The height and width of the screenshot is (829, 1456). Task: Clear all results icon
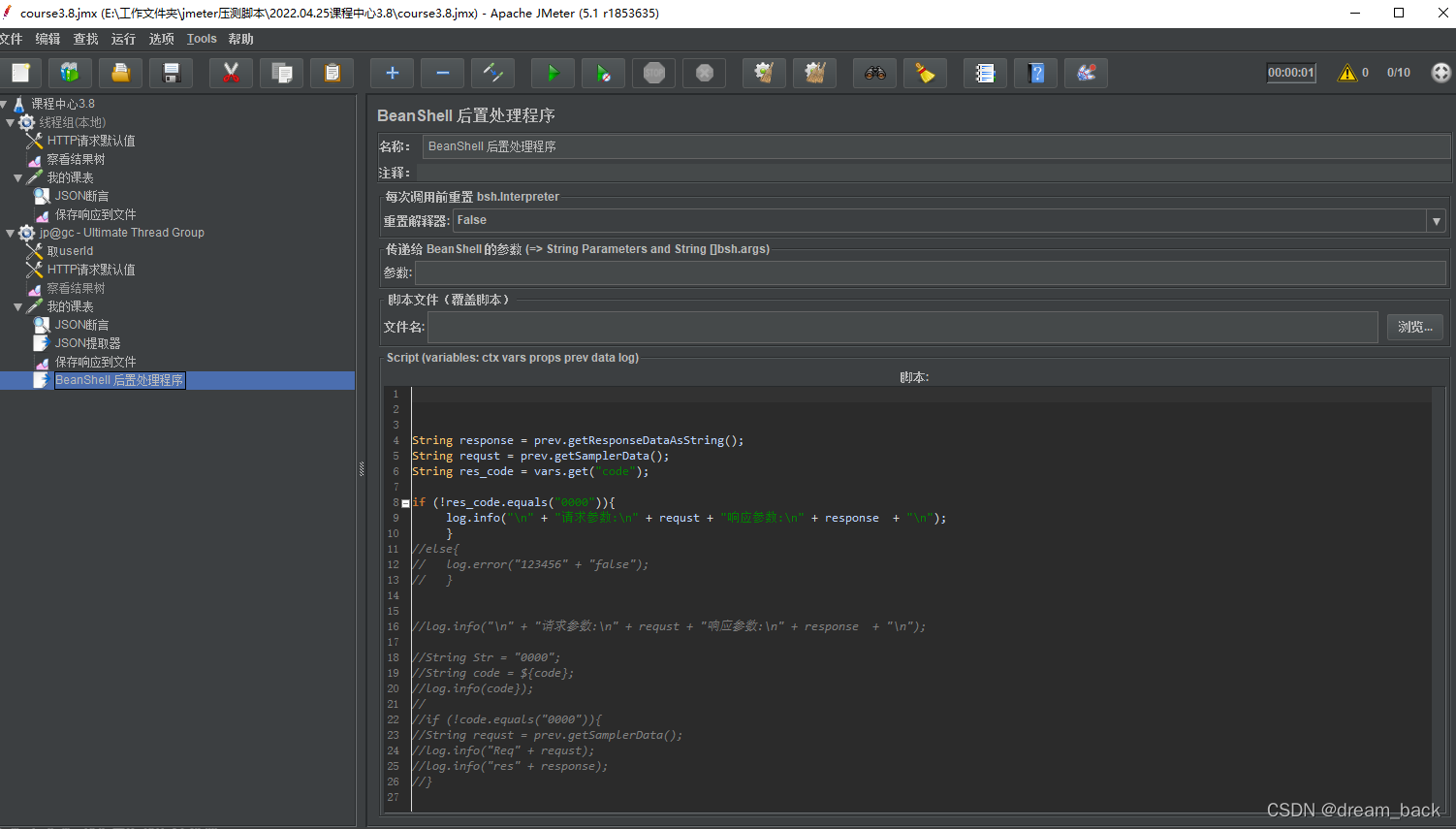814,73
